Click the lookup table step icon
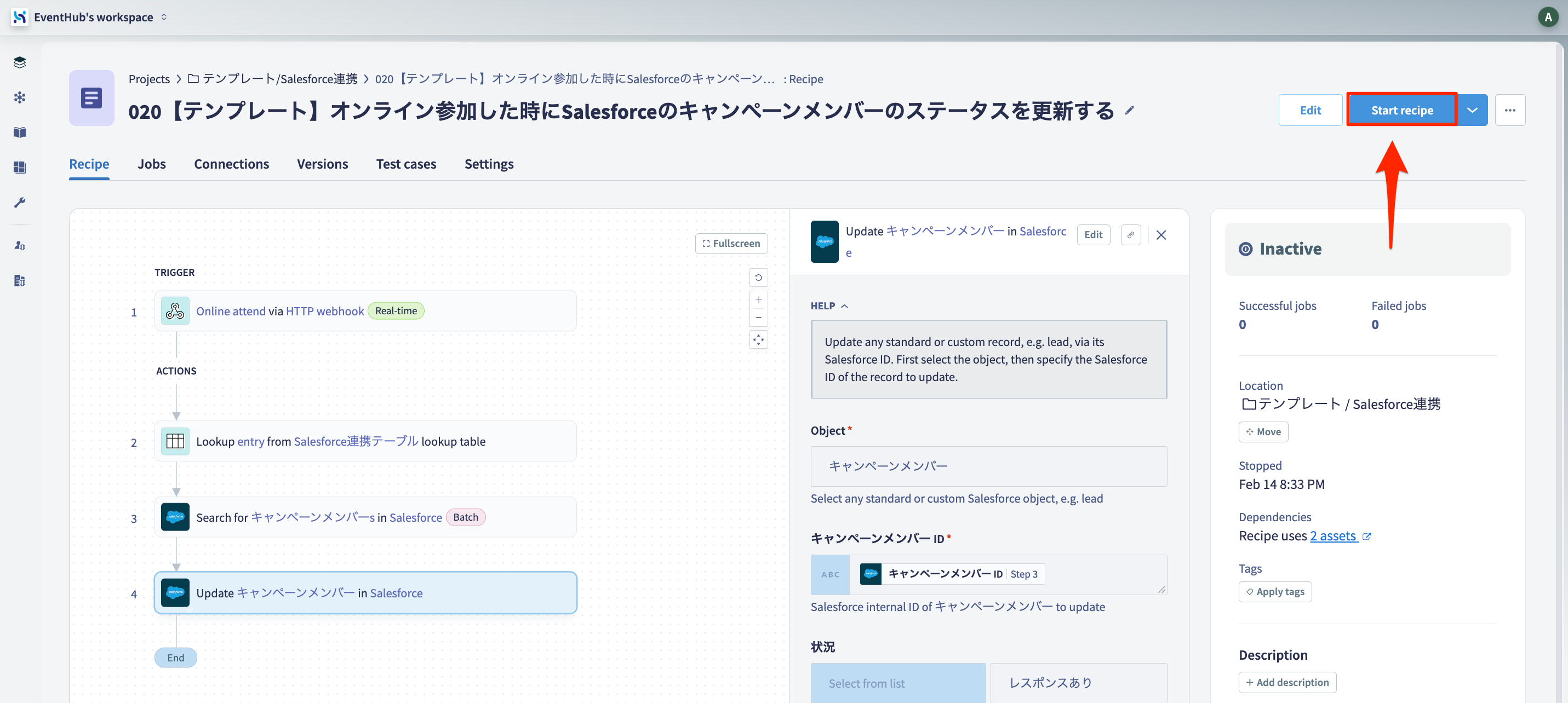This screenshot has height=703, width=1568. (x=175, y=441)
